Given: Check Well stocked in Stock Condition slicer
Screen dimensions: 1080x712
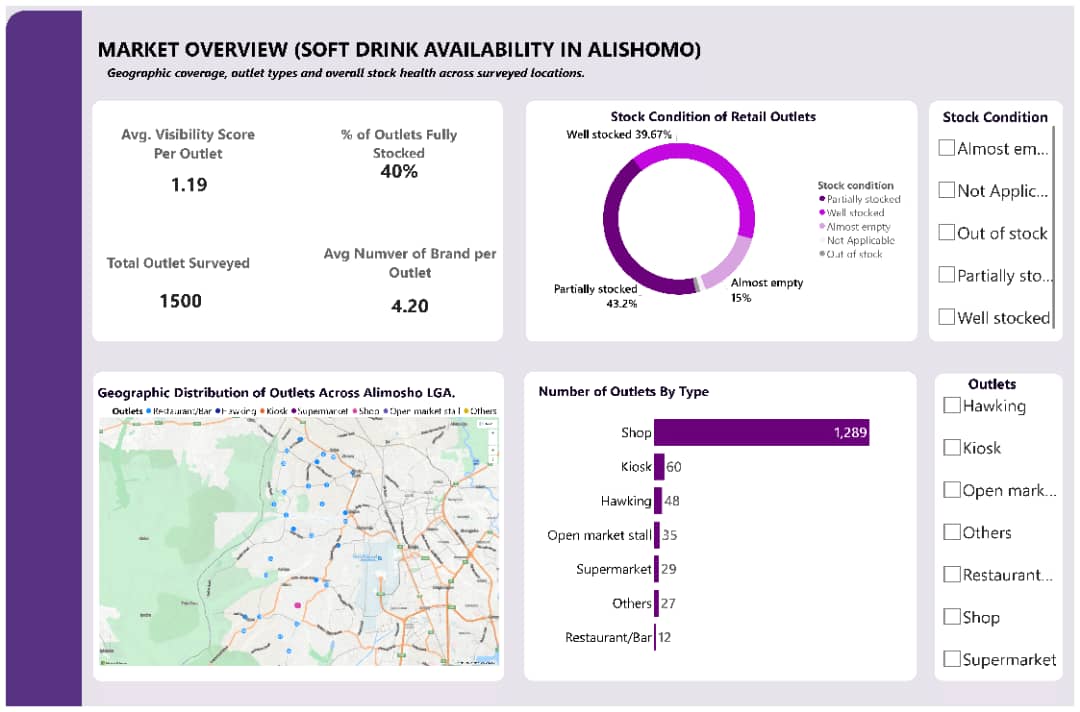Looking at the screenshot, I should pos(946,316).
